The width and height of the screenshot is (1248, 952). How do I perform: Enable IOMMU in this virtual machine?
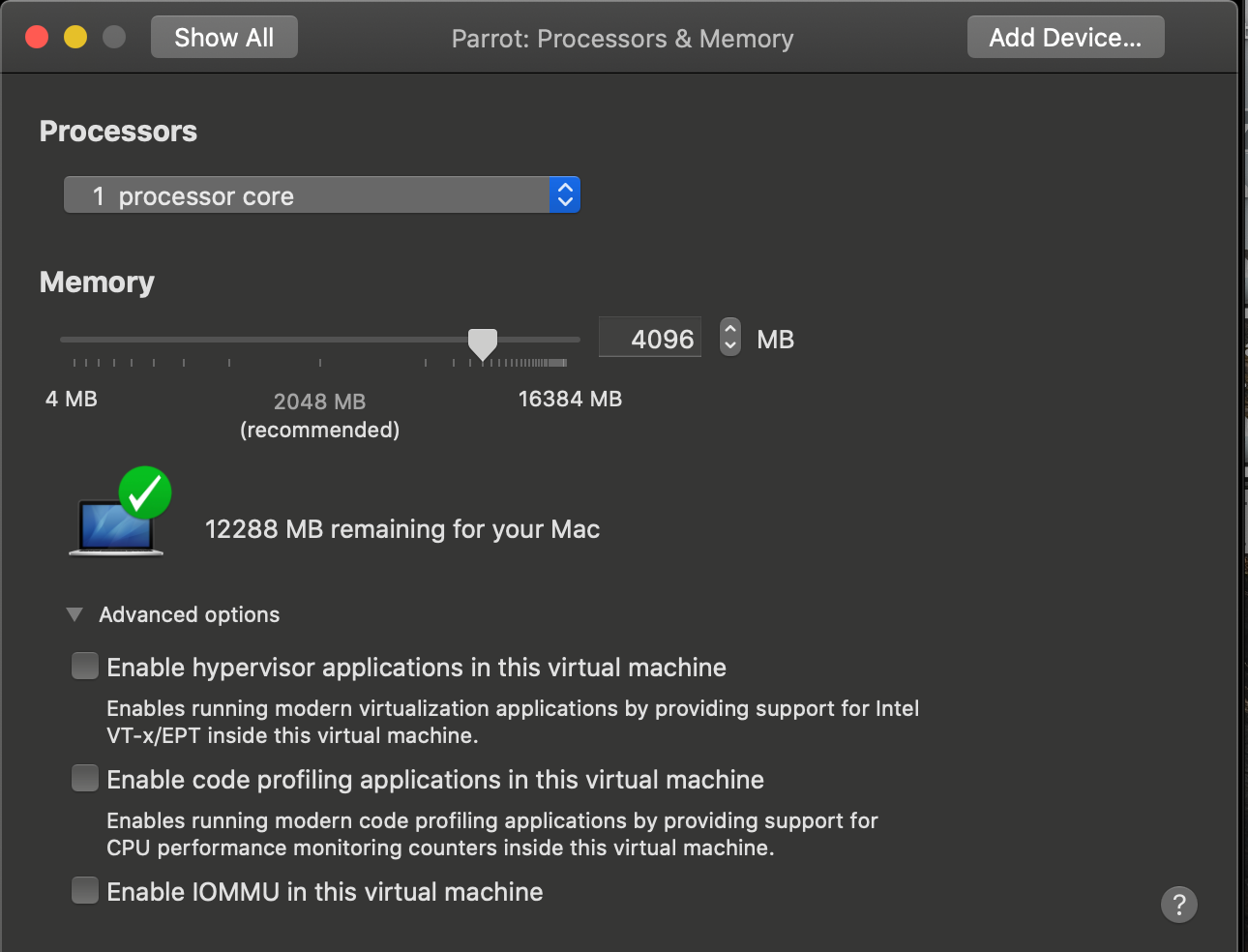pyautogui.click(x=84, y=890)
